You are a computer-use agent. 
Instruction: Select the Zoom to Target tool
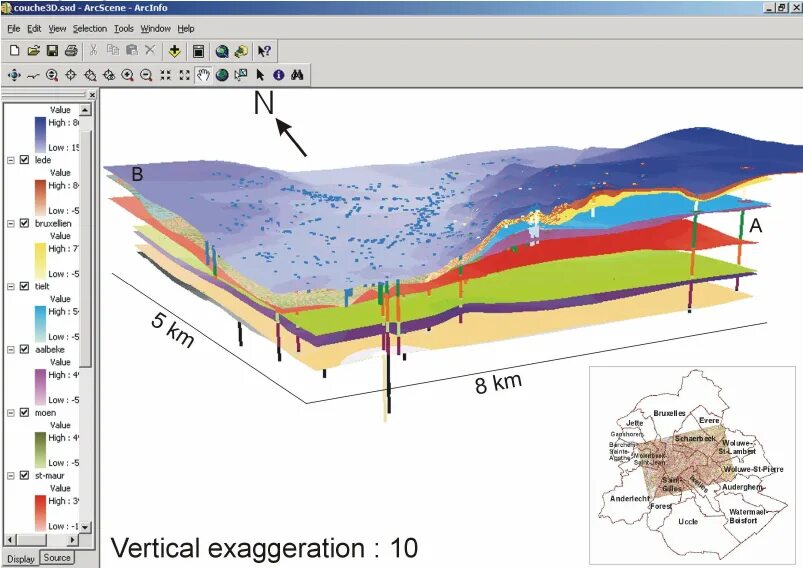pyautogui.click(x=90, y=75)
